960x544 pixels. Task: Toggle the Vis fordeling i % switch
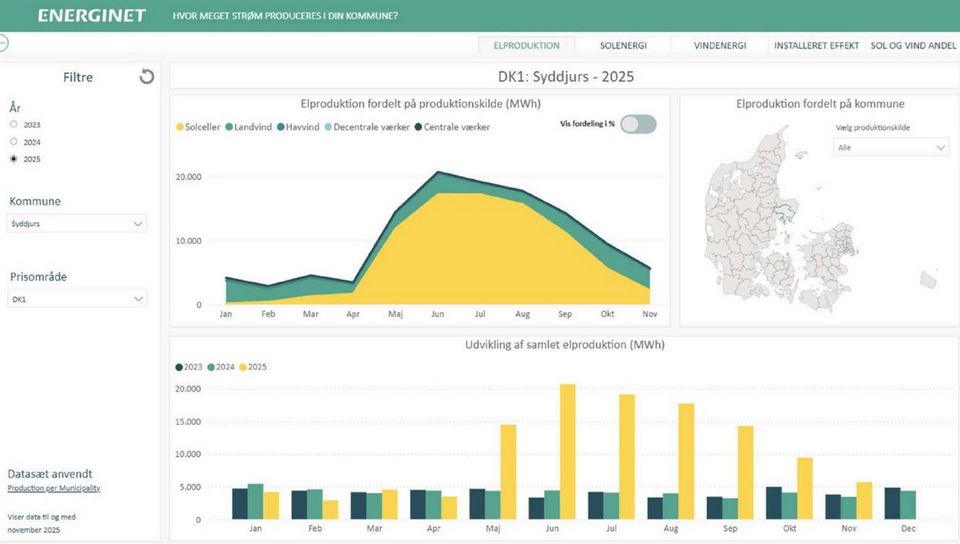[x=638, y=124]
